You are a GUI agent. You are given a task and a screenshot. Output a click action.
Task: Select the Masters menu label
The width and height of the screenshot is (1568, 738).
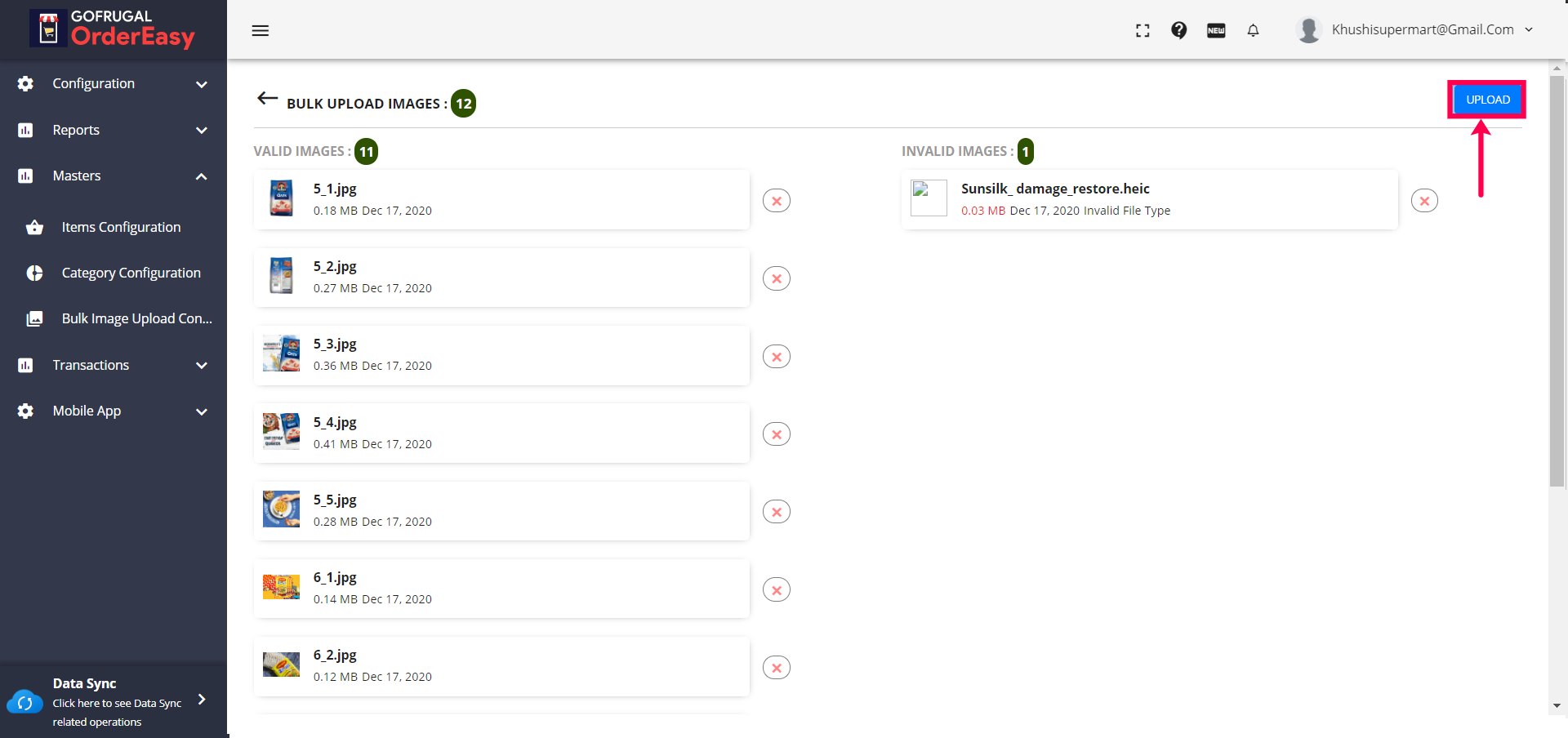[x=77, y=176]
